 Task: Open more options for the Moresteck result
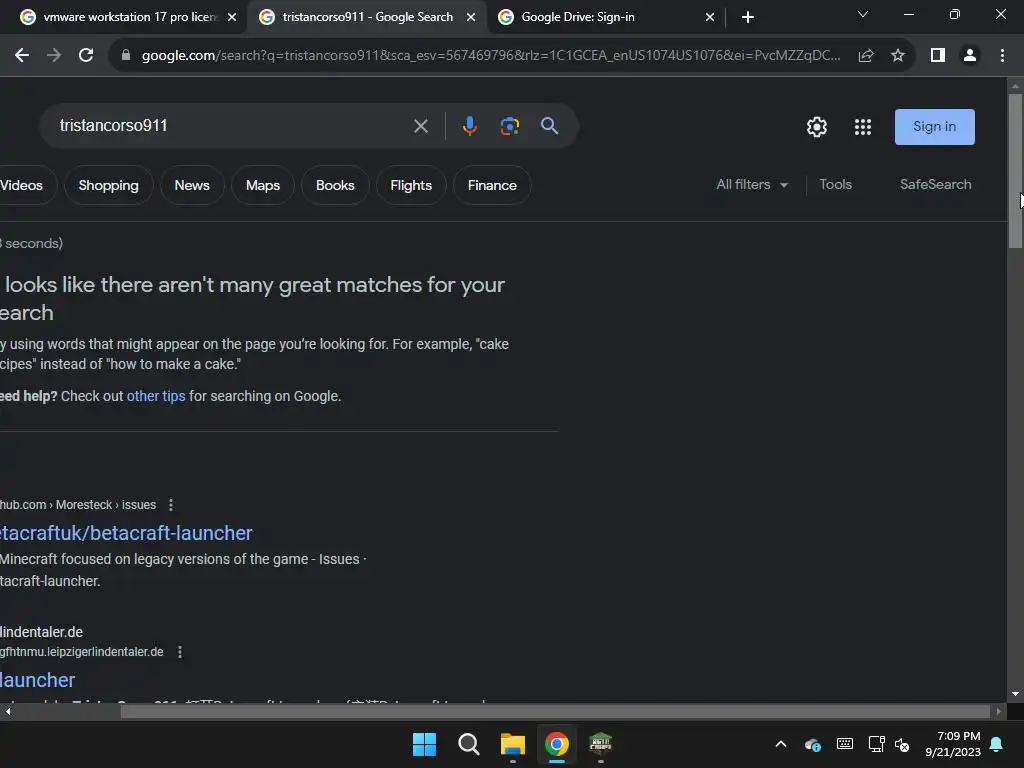tap(170, 505)
